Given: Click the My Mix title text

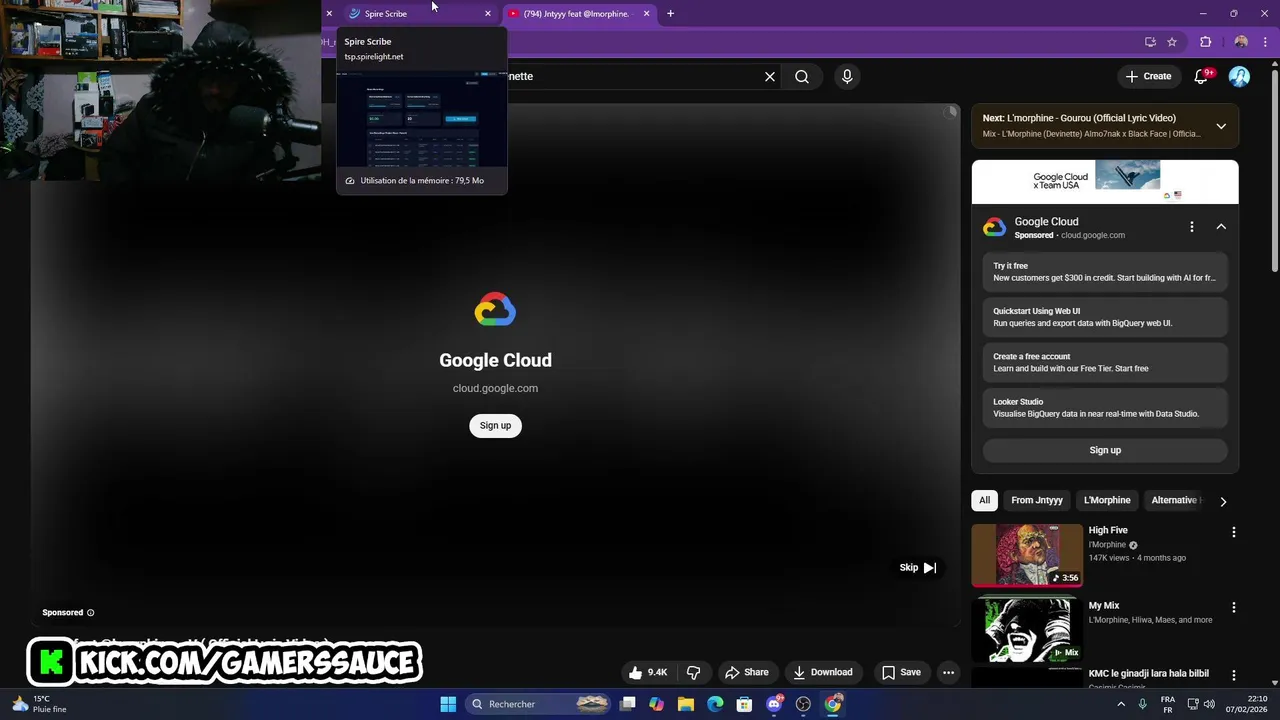Looking at the screenshot, I should tap(1104, 606).
